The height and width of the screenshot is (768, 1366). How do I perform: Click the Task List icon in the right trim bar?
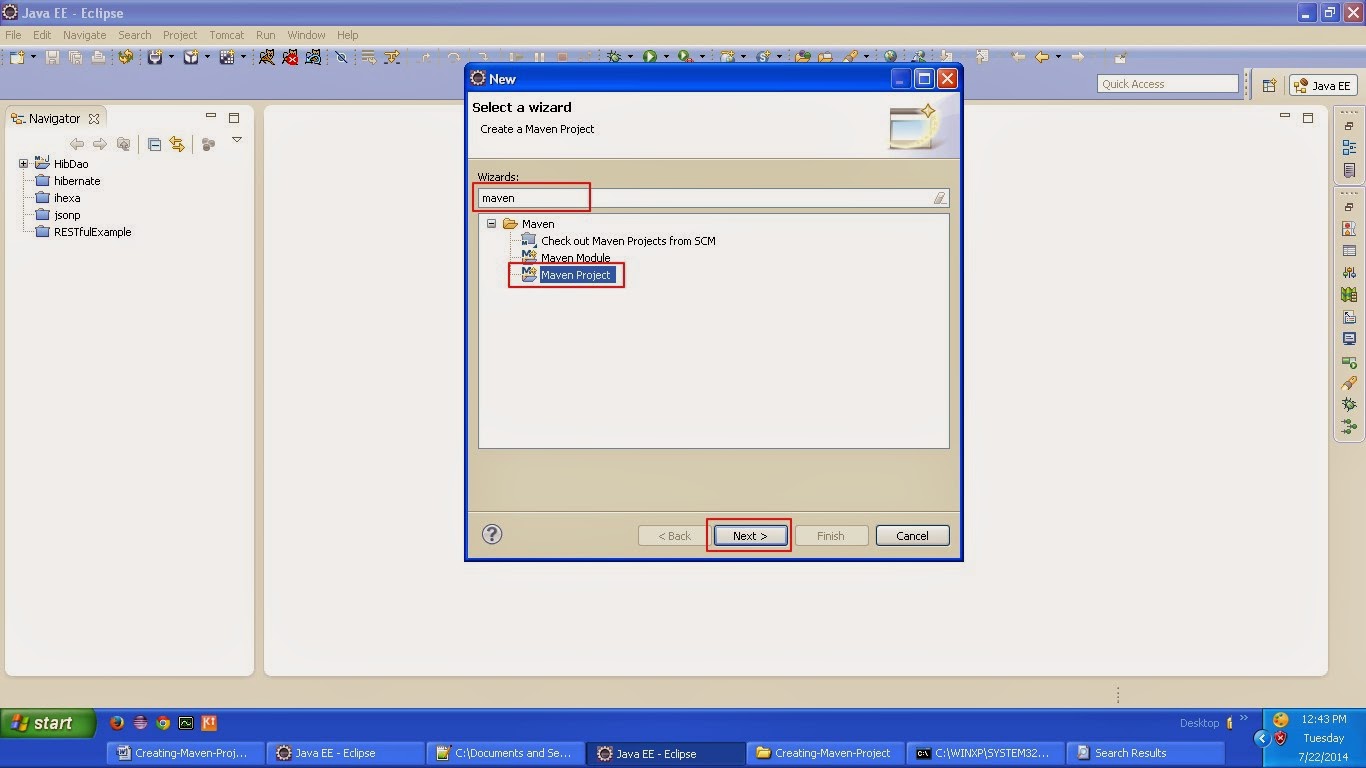point(1349,171)
